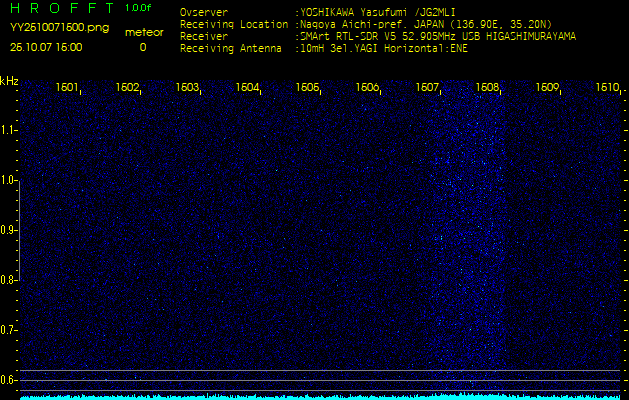Click observer name YOSHIKAWA Yasufumi /JG2MLI
The width and height of the screenshot is (629, 400).
tap(377, 13)
